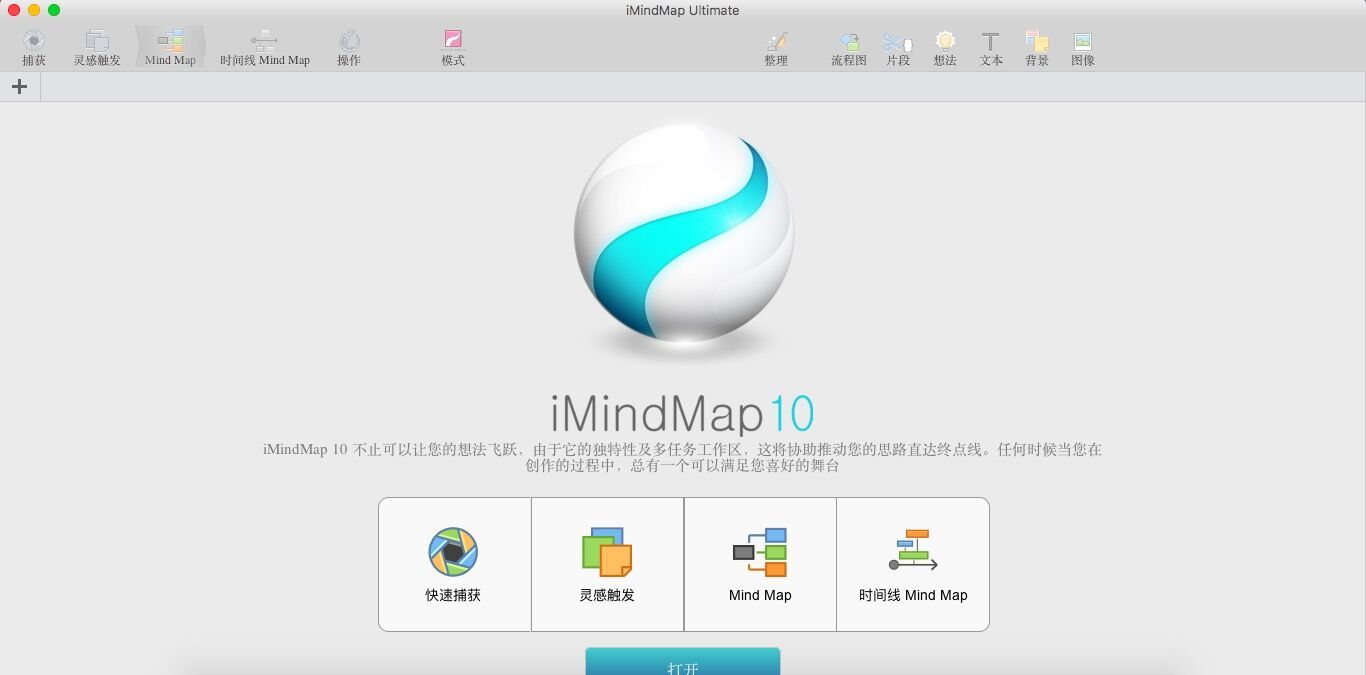Image resolution: width=1366 pixels, height=675 pixels.
Task: Select the 文本 (Text) tool icon
Action: point(990,45)
